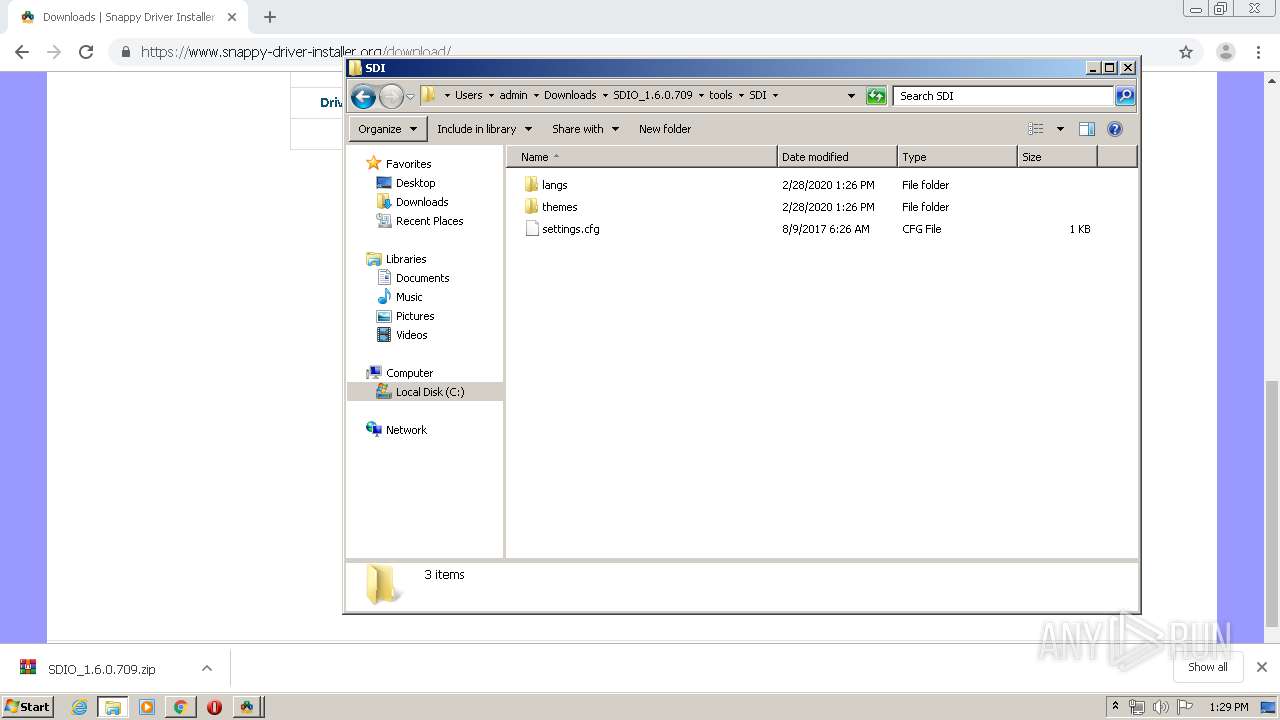Open Downloads in the navigation pane
Screen dimensions: 1280x720
click(421, 202)
